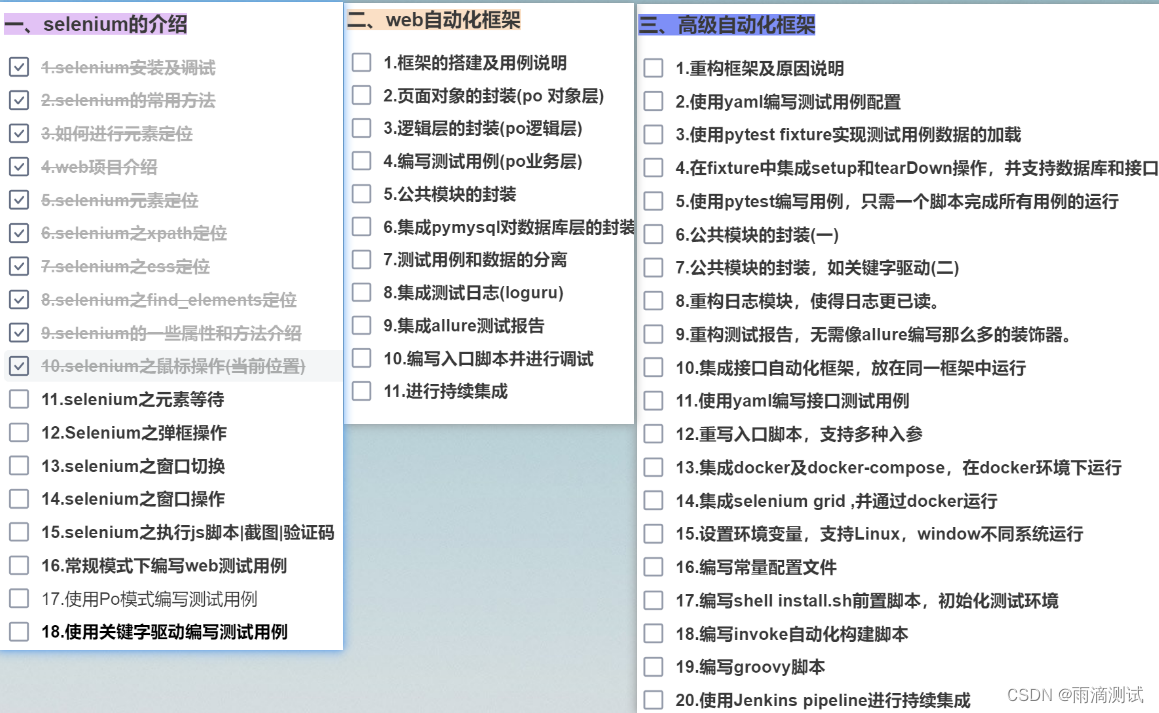Screen dimensions: 1159x713
Task: Uncheck the completed "1.selenium安装及调试" item
Action: coord(18,67)
